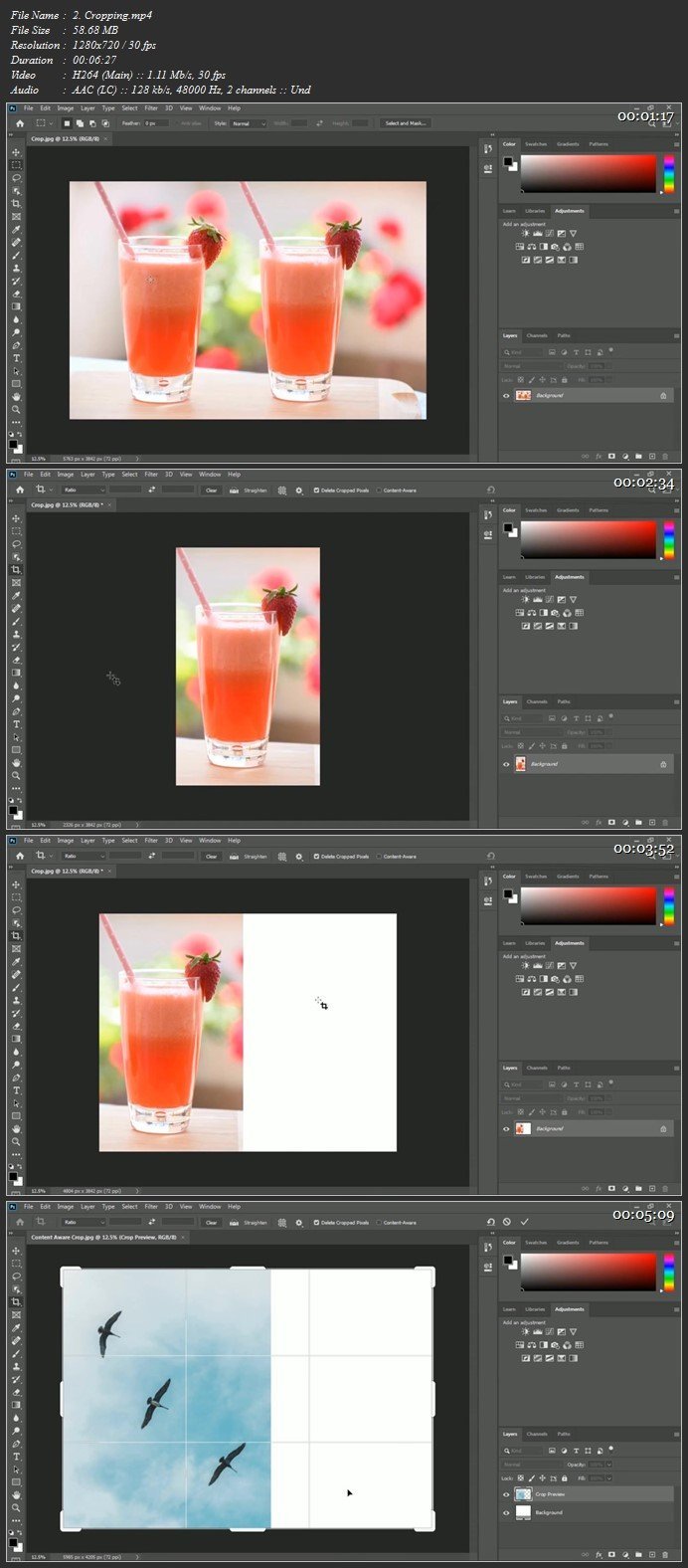Open the Ratio preset dropdown in 00:05:09 frame
This screenshot has width=688, height=1568.
click(x=84, y=1223)
